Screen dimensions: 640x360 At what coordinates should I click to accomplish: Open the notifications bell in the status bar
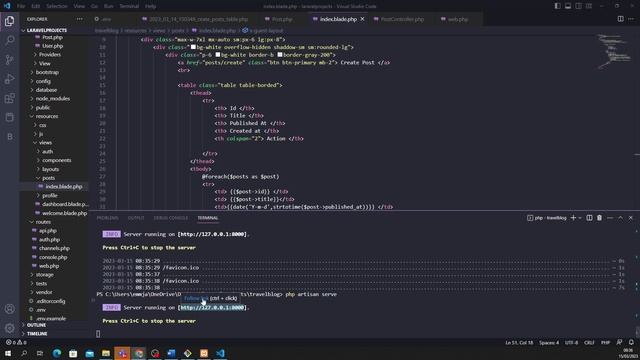click(631, 342)
